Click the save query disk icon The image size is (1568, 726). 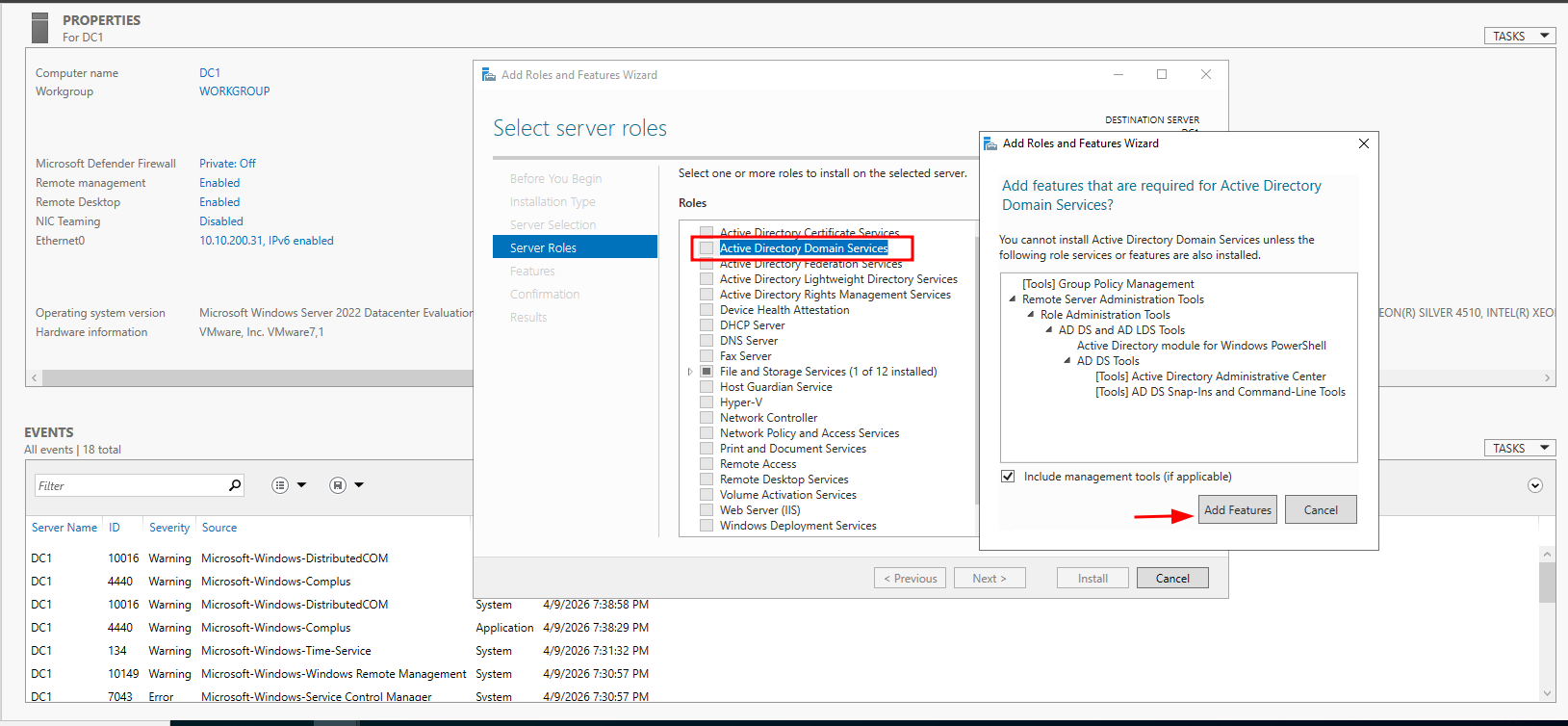pyautogui.click(x=338, y=485)
